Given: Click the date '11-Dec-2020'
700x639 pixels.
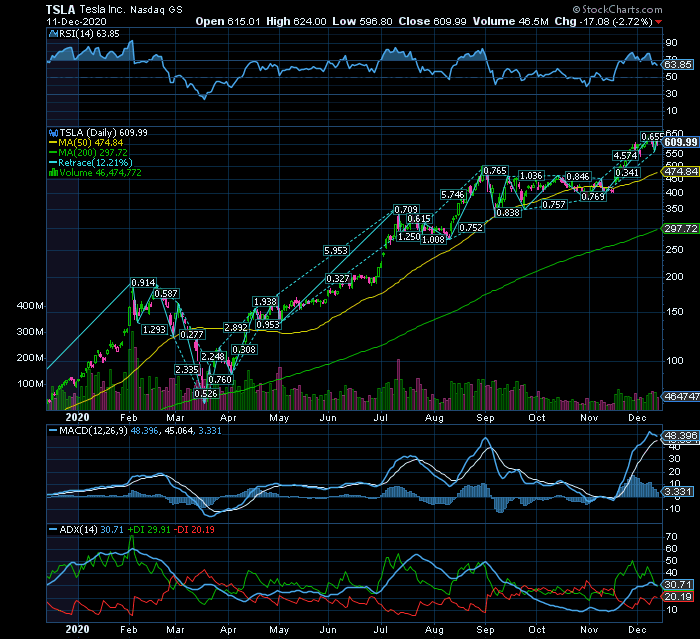Looking at the screenshot, I should [x=76, y=21].
